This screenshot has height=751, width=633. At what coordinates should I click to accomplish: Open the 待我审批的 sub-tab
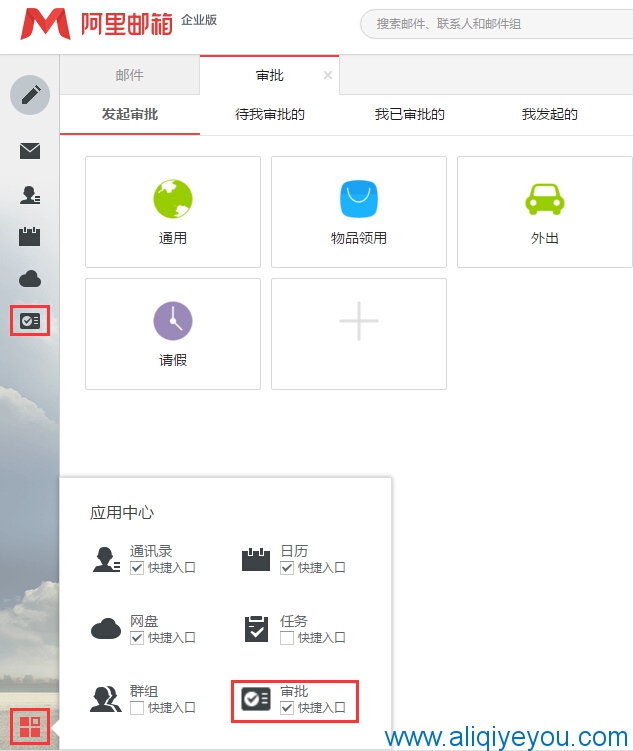click(270, 114)
